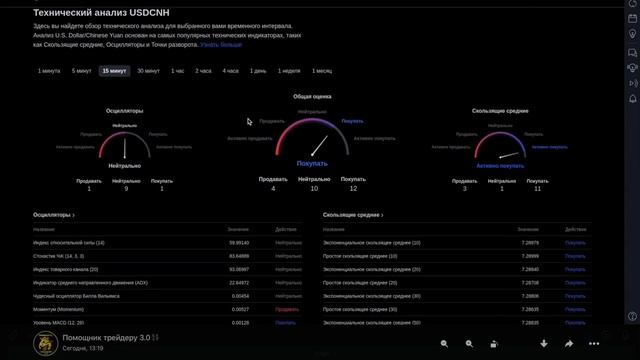The width and height of the screenshot is (640, 360).
Task: Download the image with arrow icon
Action: coord(544,344)
